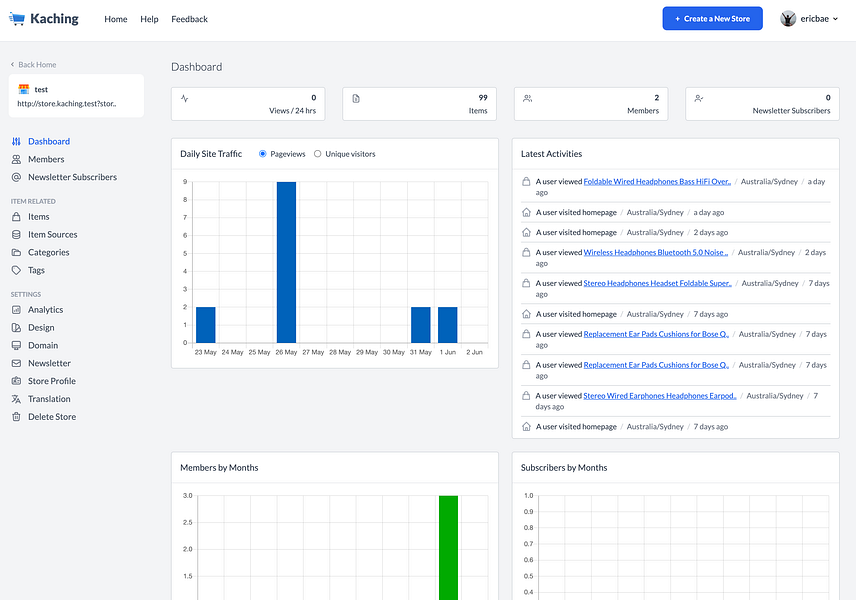
Task: Click Create a New Store button
Action: 712,19
